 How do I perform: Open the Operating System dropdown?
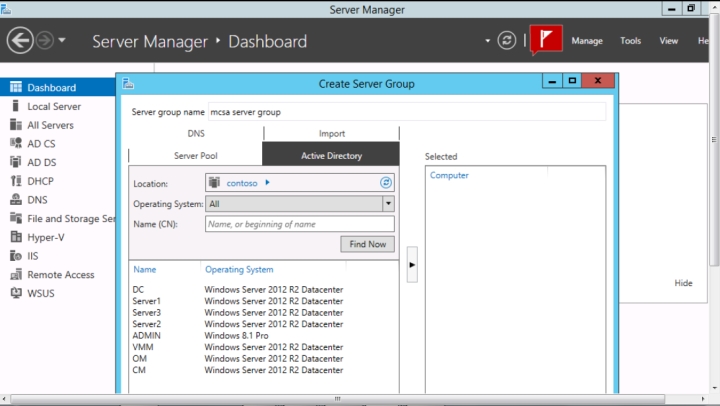point(388,204)
